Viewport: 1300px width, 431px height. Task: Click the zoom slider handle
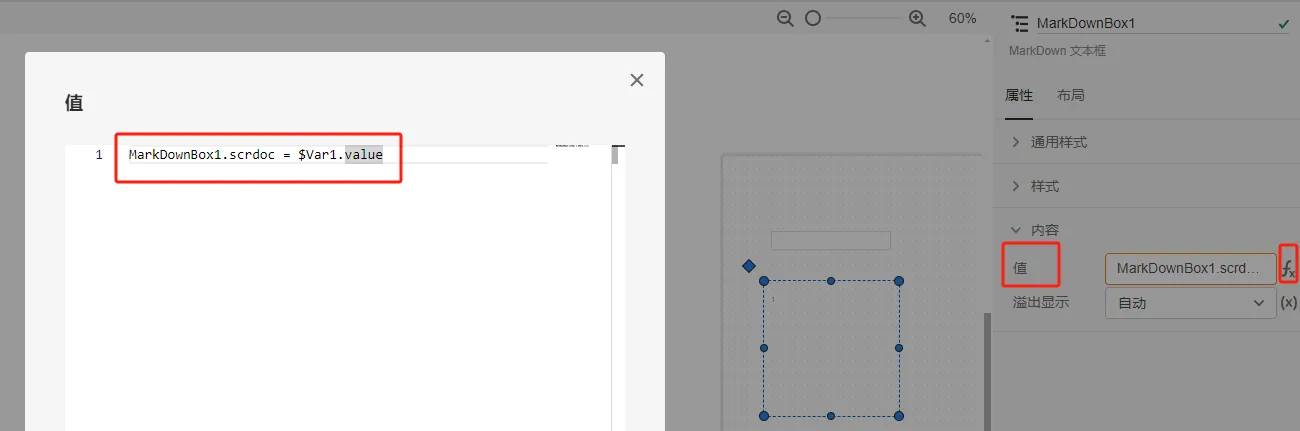[x=813, y=18]
